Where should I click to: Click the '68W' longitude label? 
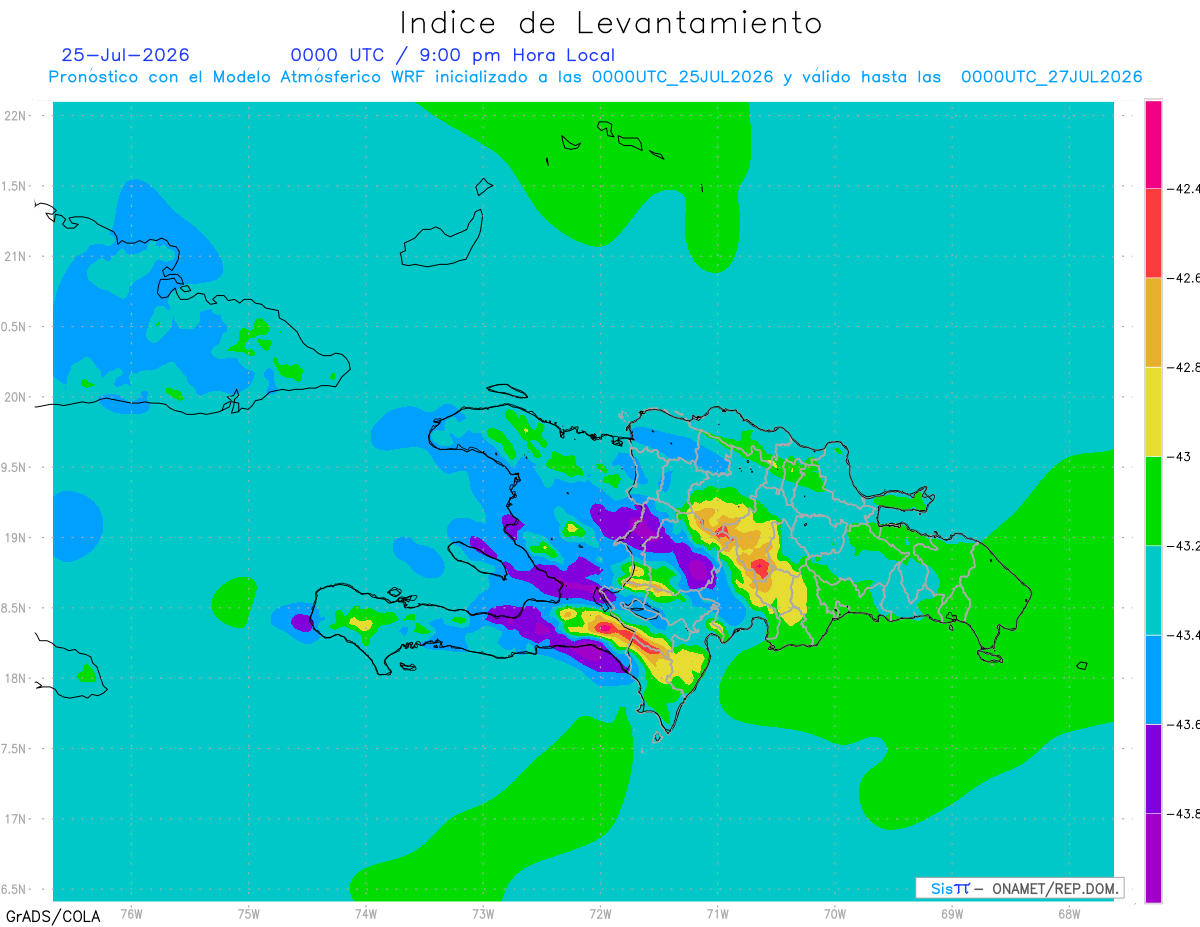(1069, 913)
